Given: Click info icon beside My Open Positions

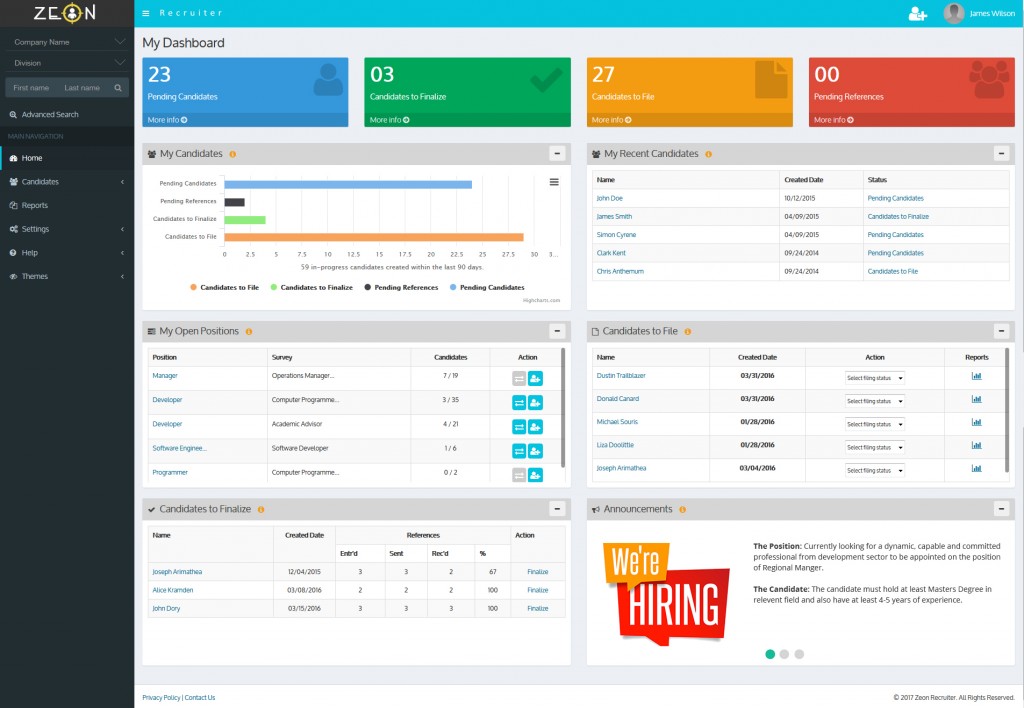Looking at the screenshot, I should point(249,332).
